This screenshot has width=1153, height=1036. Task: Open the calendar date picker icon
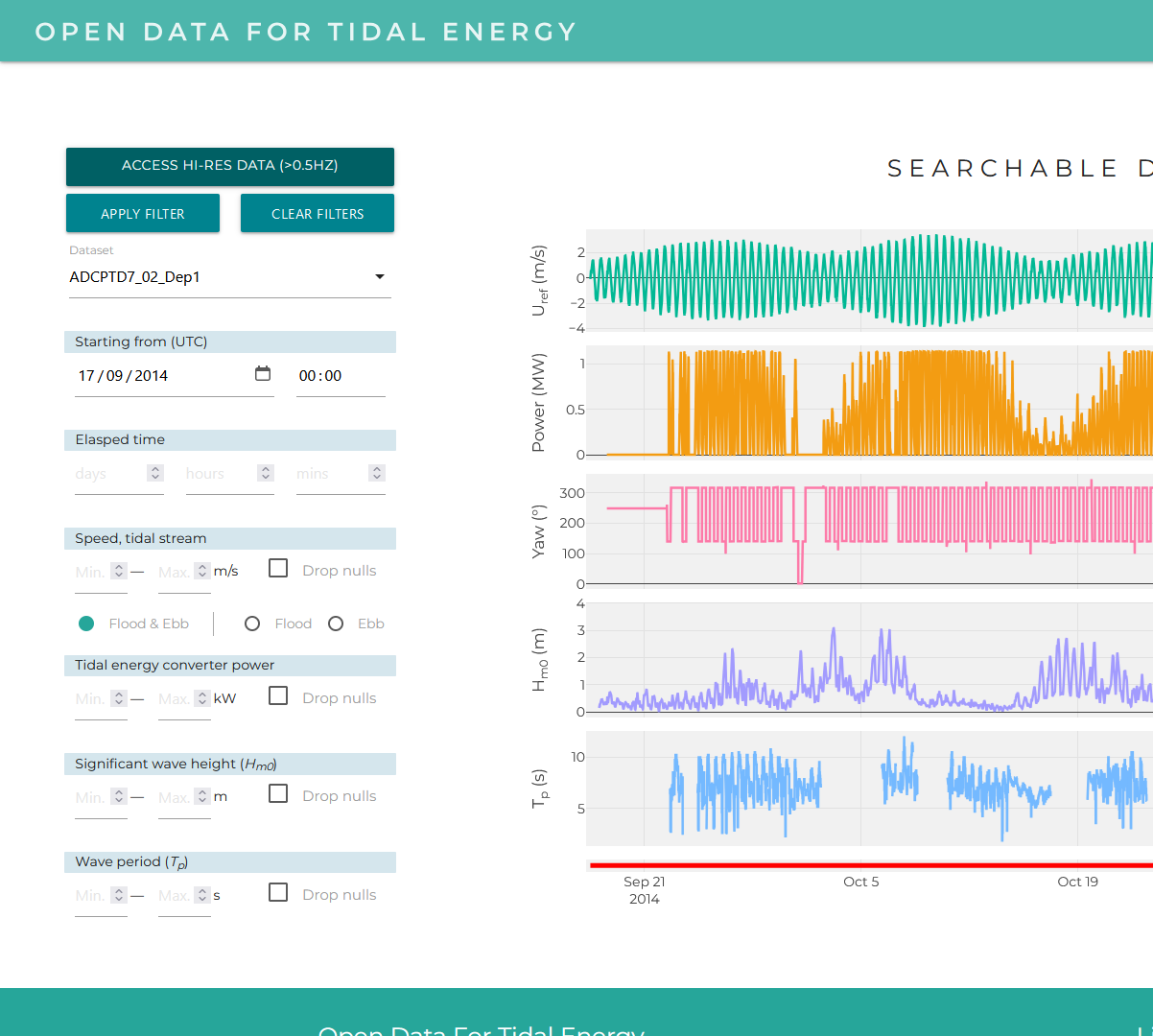[x=263, y=374]
